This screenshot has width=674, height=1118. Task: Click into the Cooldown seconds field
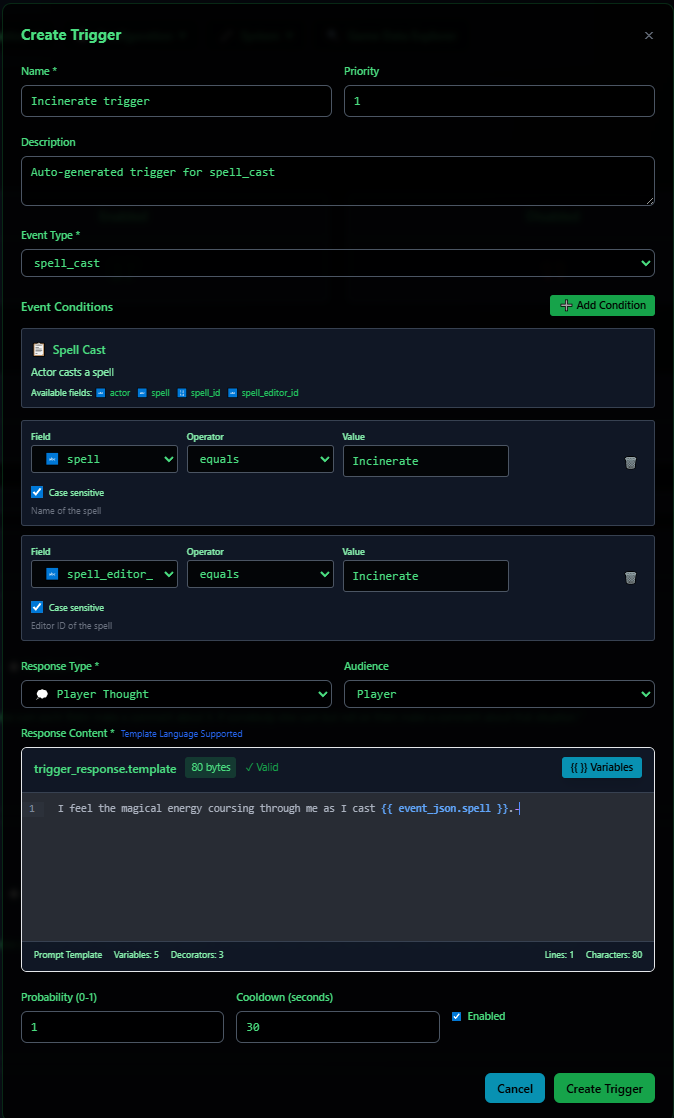(x=337, y=1027)
